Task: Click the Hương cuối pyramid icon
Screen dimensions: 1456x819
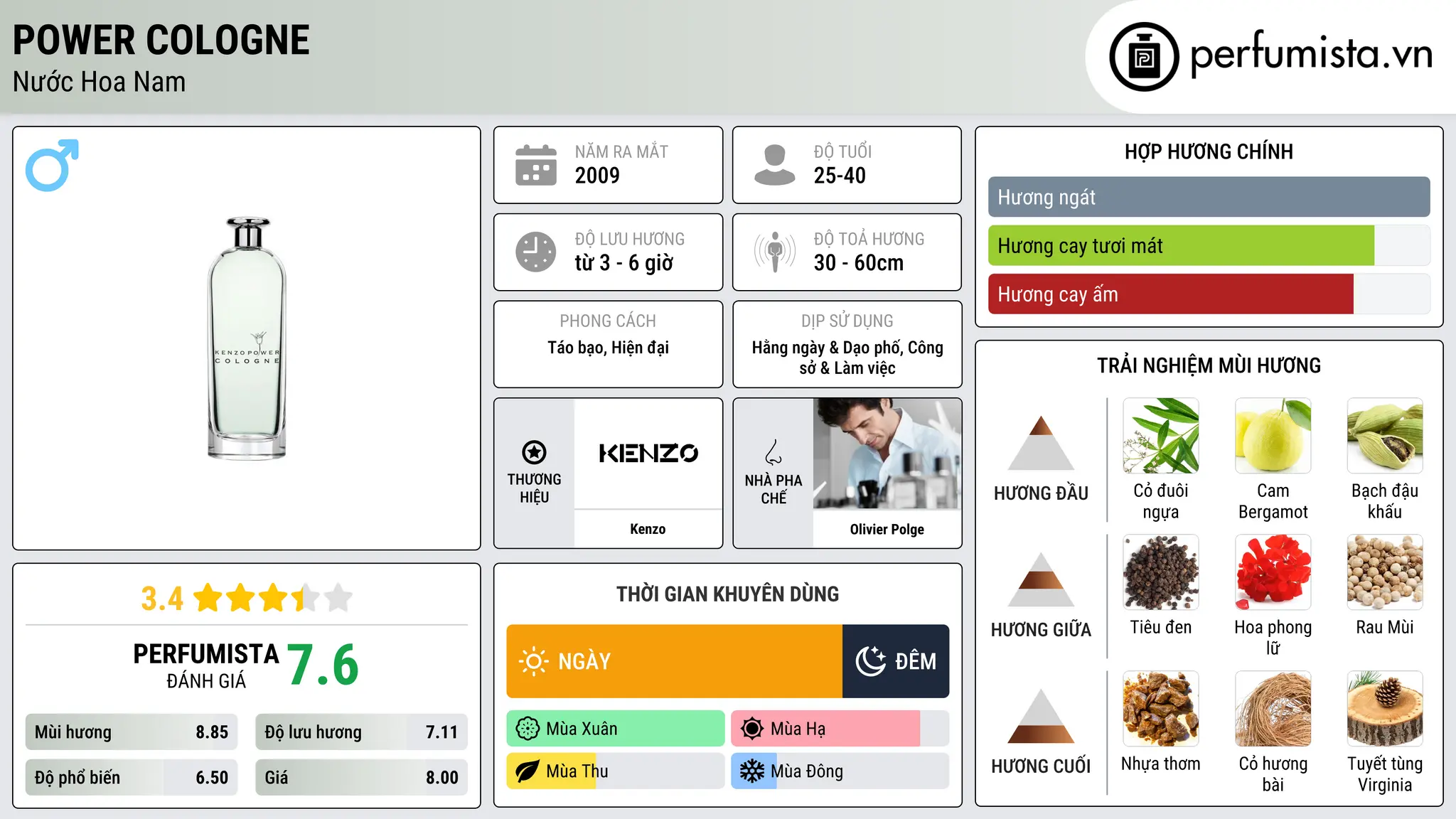Action: pos(1042,716)
